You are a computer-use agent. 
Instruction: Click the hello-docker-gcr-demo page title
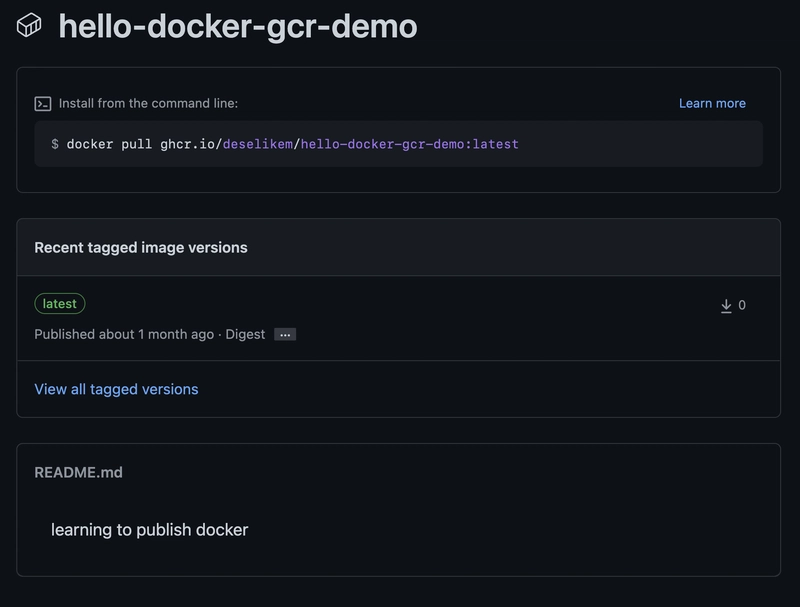[x=238, y=26]
